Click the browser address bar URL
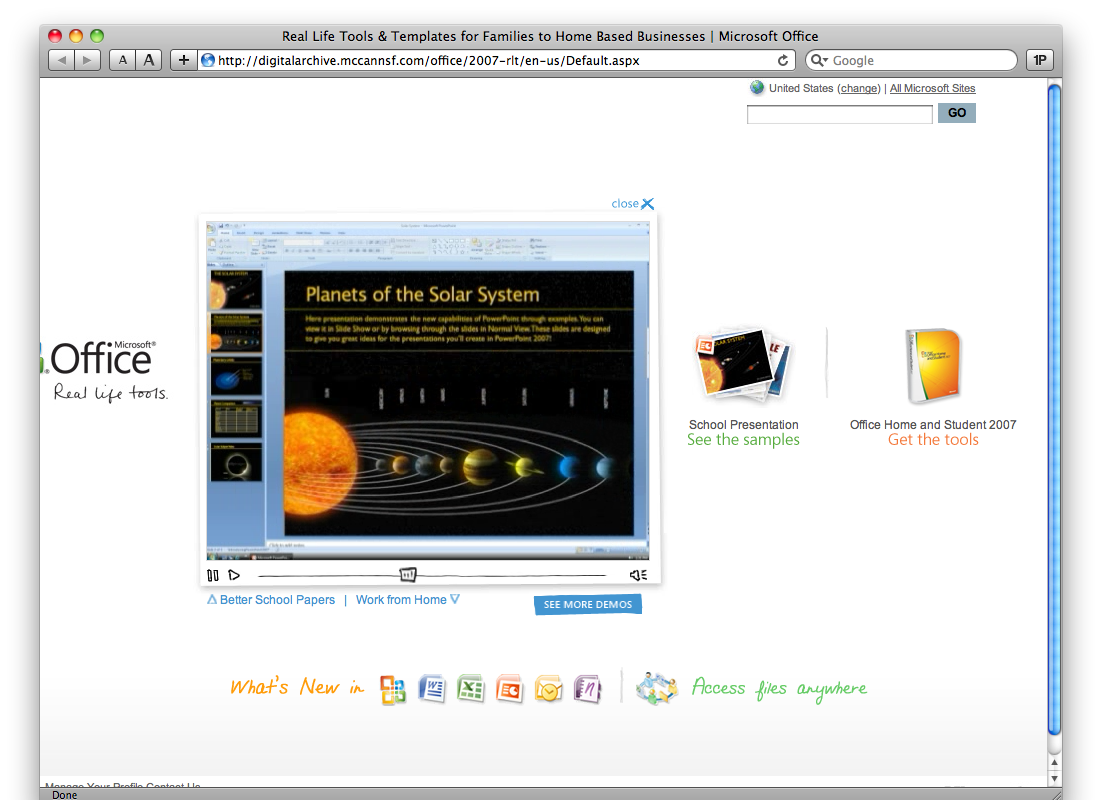The width and height of the screenshot is (1102, 800). [x=429, y=60]
